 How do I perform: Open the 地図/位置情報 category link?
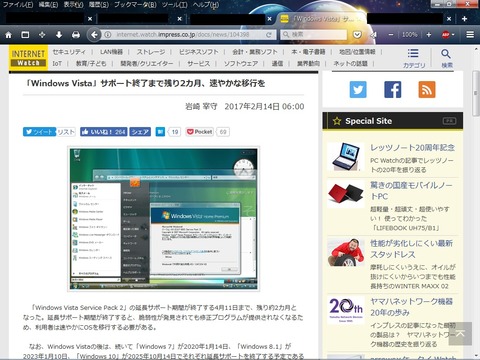coord(357,52)
